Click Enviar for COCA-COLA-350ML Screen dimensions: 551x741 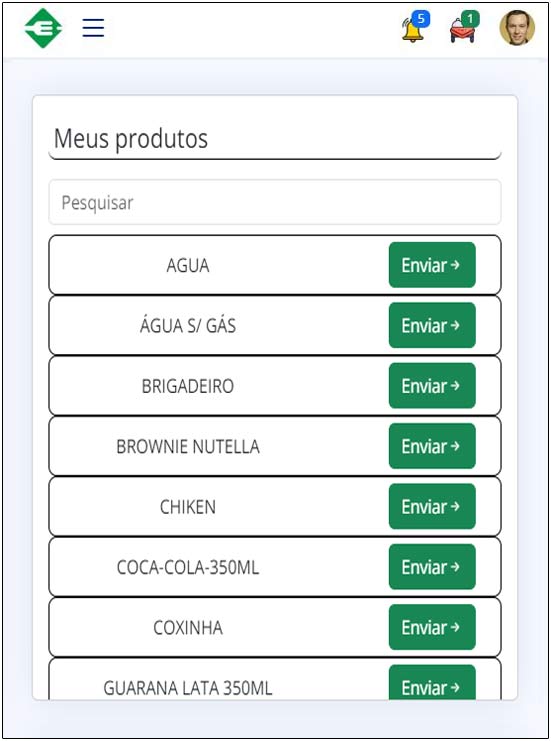(x=432, y=567)
